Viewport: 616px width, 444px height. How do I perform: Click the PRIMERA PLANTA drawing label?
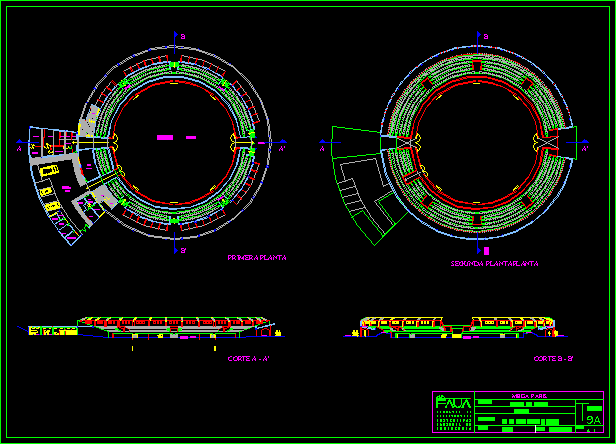[x=257, y=257]
